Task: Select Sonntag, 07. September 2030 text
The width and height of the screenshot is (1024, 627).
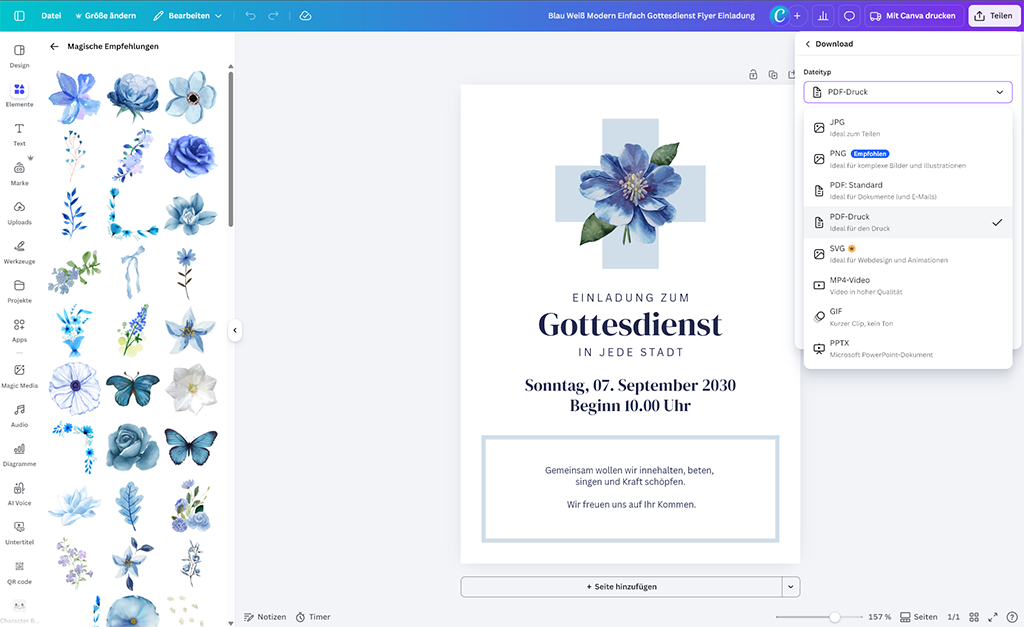Action: pos(630,385)
